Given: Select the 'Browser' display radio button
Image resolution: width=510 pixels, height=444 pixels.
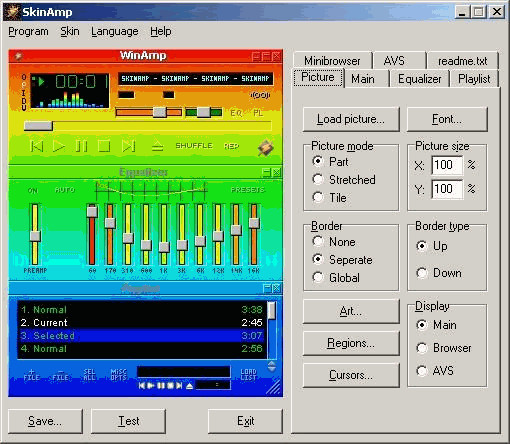Looking at the screenshot, I should tap(422, 348).
